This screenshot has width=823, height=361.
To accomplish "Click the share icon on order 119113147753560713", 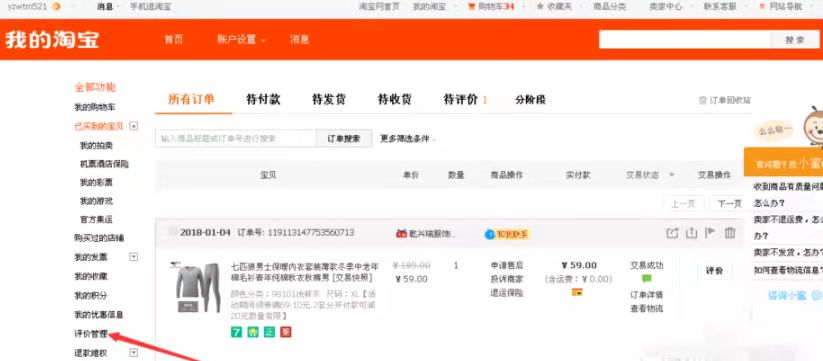I will tap(672, 233).
